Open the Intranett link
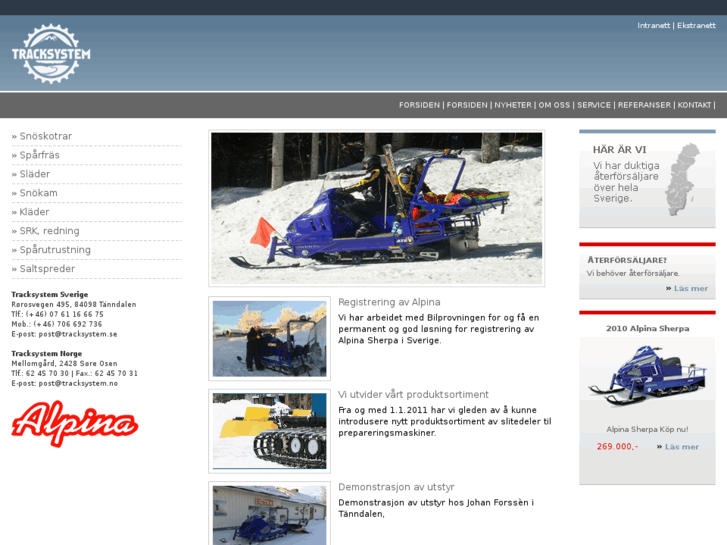 pos(653,26)
